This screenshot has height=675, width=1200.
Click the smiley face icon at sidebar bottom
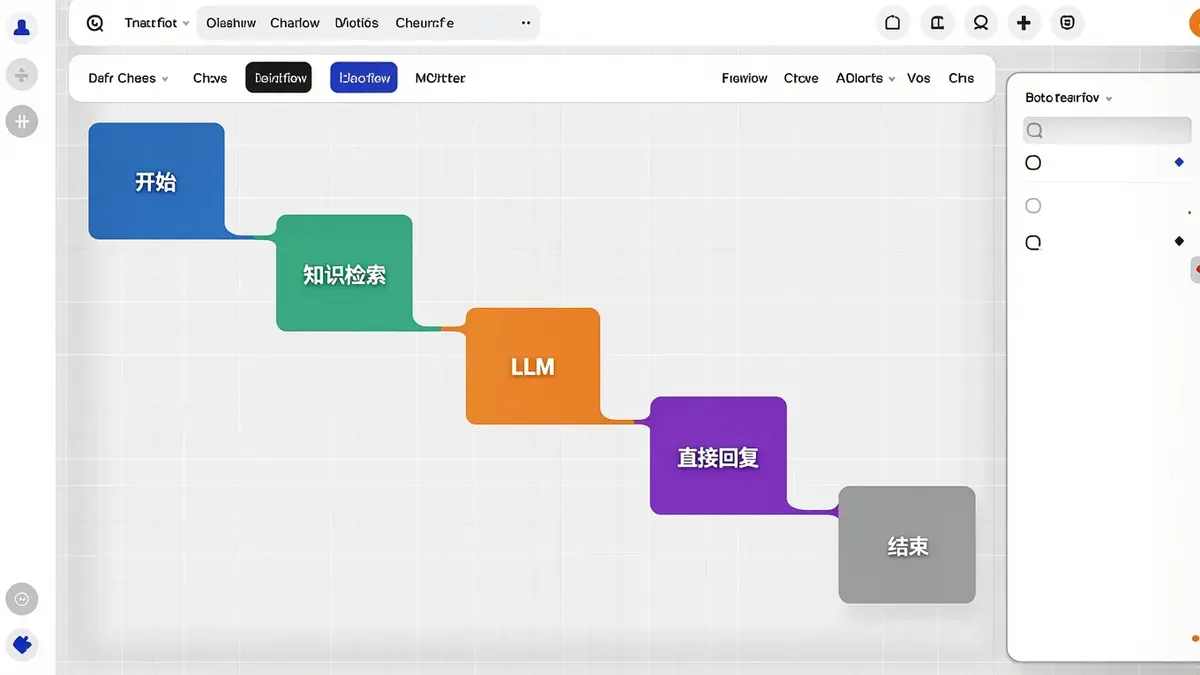coord(21,599)
